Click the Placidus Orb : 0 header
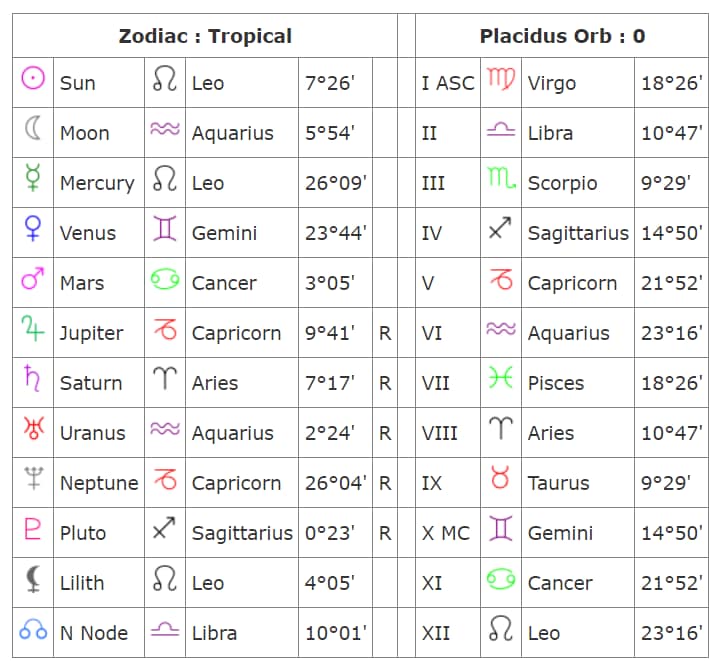Screen dimensions: 721x672 [x=562, y=36]
